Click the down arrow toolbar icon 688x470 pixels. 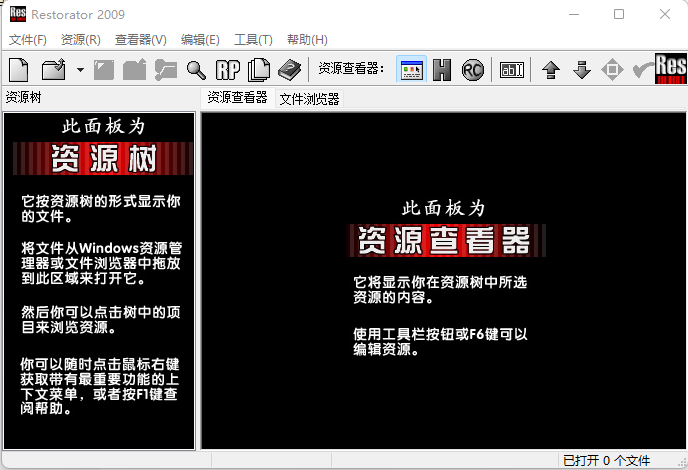click(582, 70)
